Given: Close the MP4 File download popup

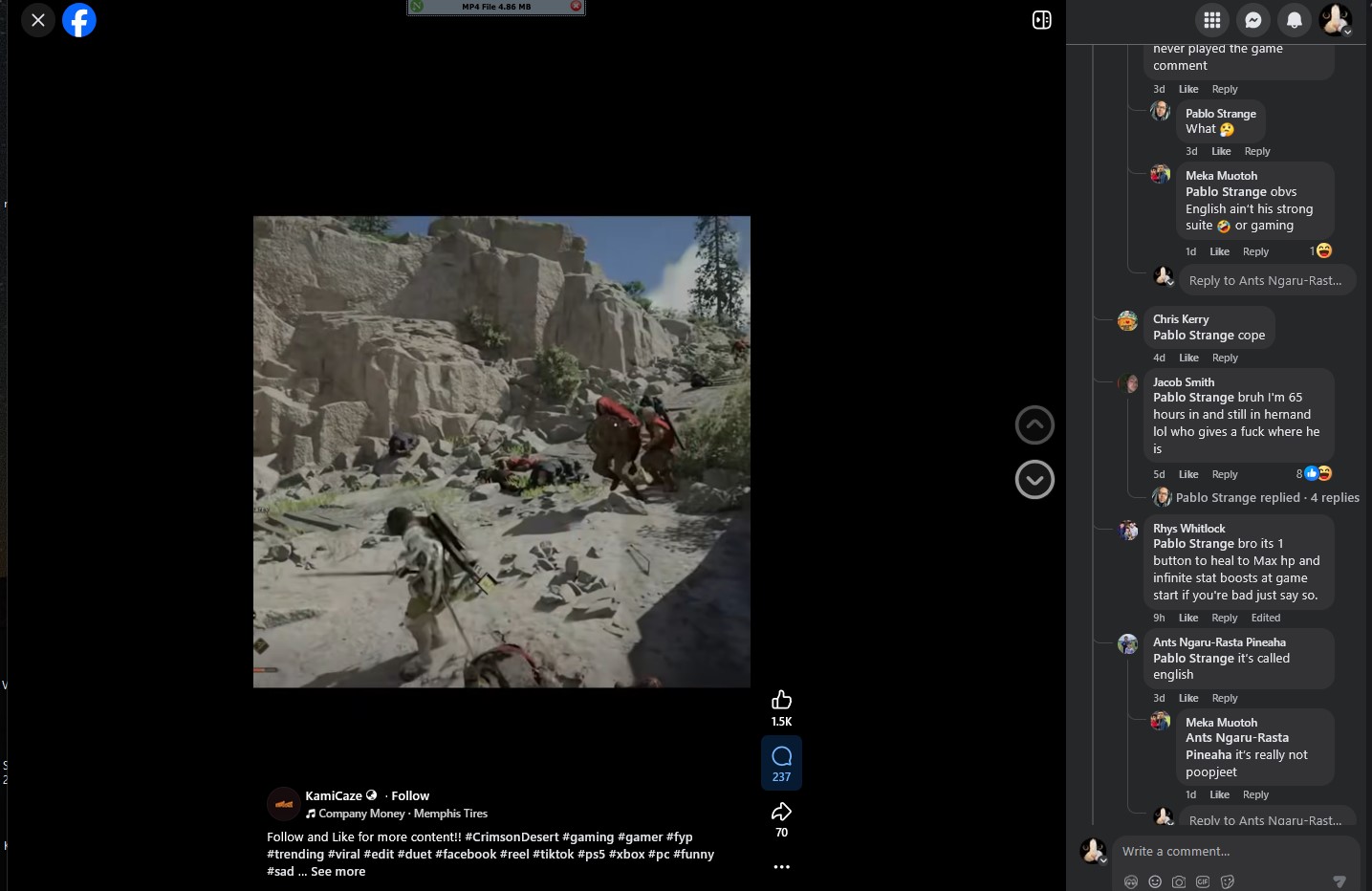Looking at the screenshot, I should pyautogui.click(x=576, y=7).
